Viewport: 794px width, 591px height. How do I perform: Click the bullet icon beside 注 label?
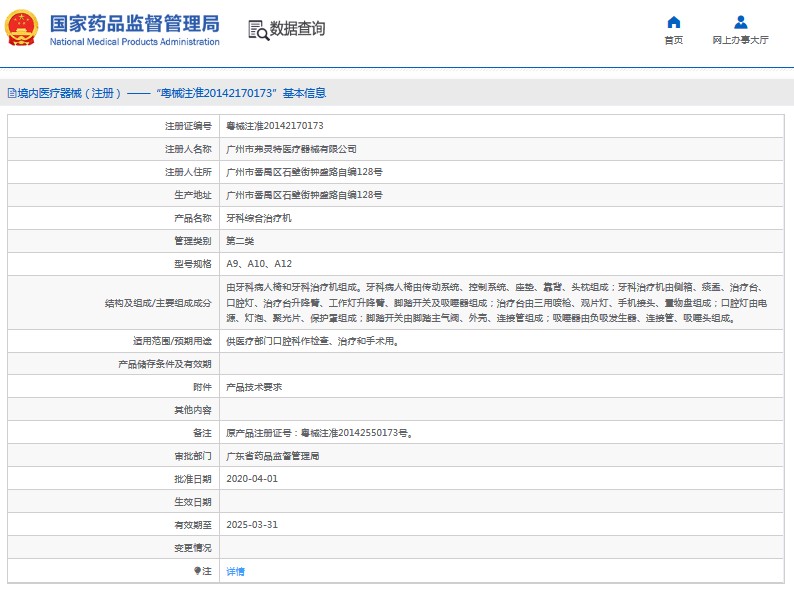pos(197,571)
